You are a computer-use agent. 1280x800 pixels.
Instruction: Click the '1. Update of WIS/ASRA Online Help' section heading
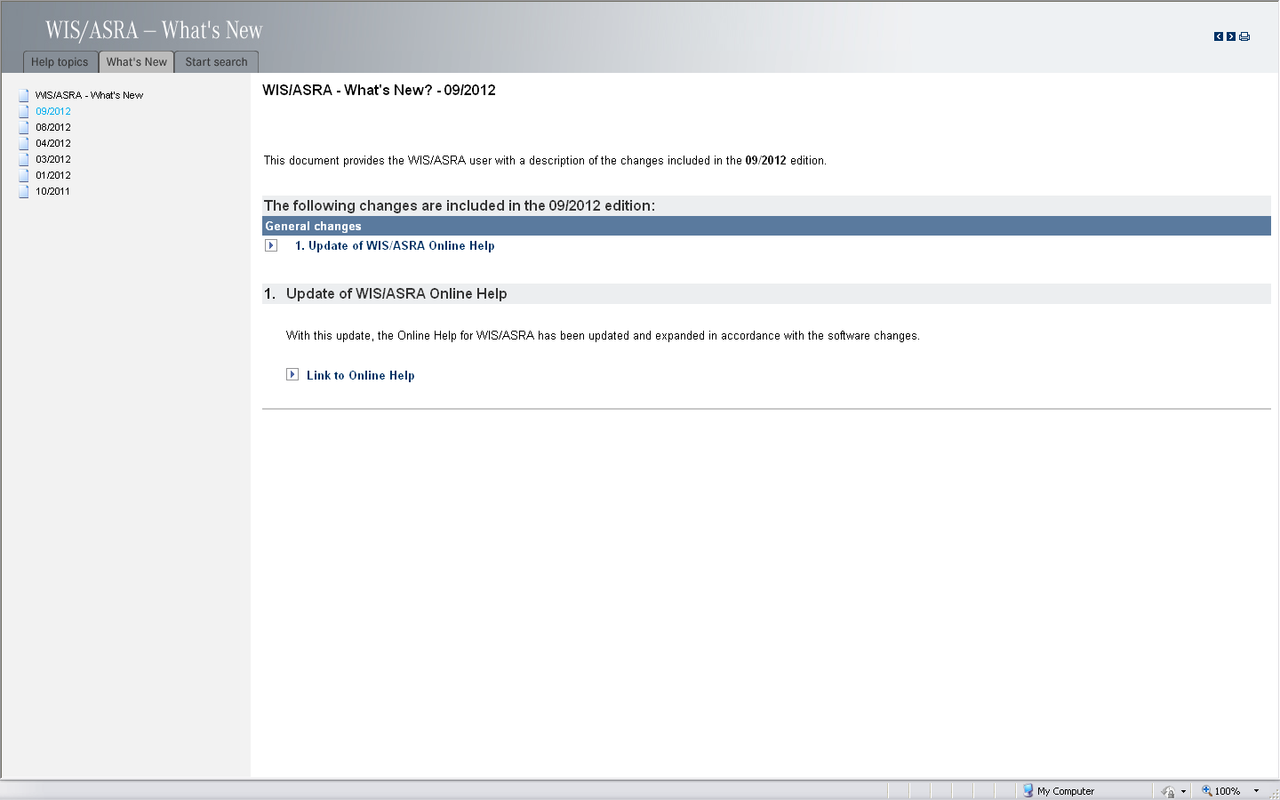coord(766,294)
